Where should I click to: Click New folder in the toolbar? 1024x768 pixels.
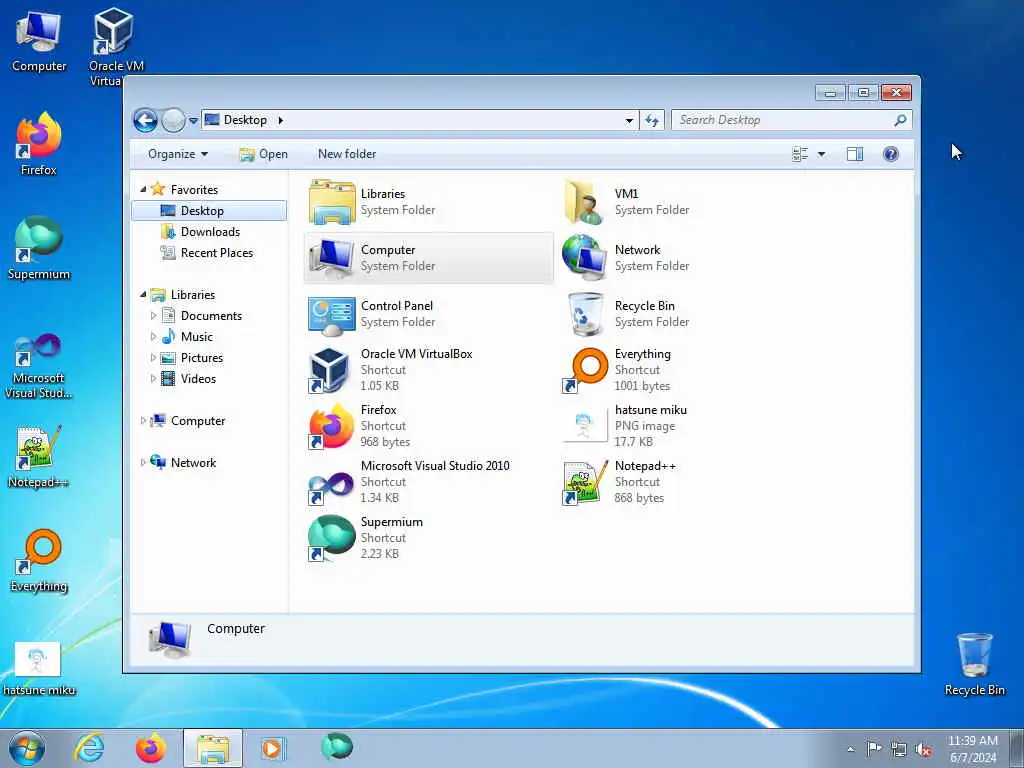[347, 154]
